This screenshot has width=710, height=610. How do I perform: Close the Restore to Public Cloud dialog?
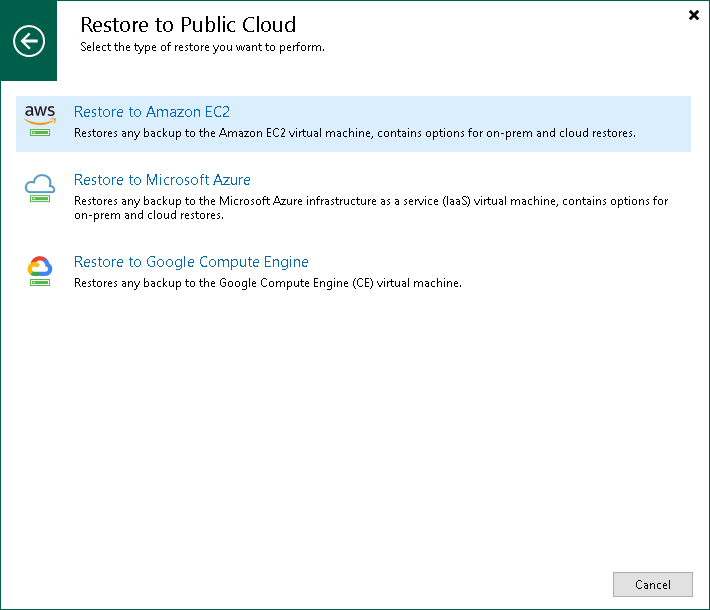click(694, 15)
